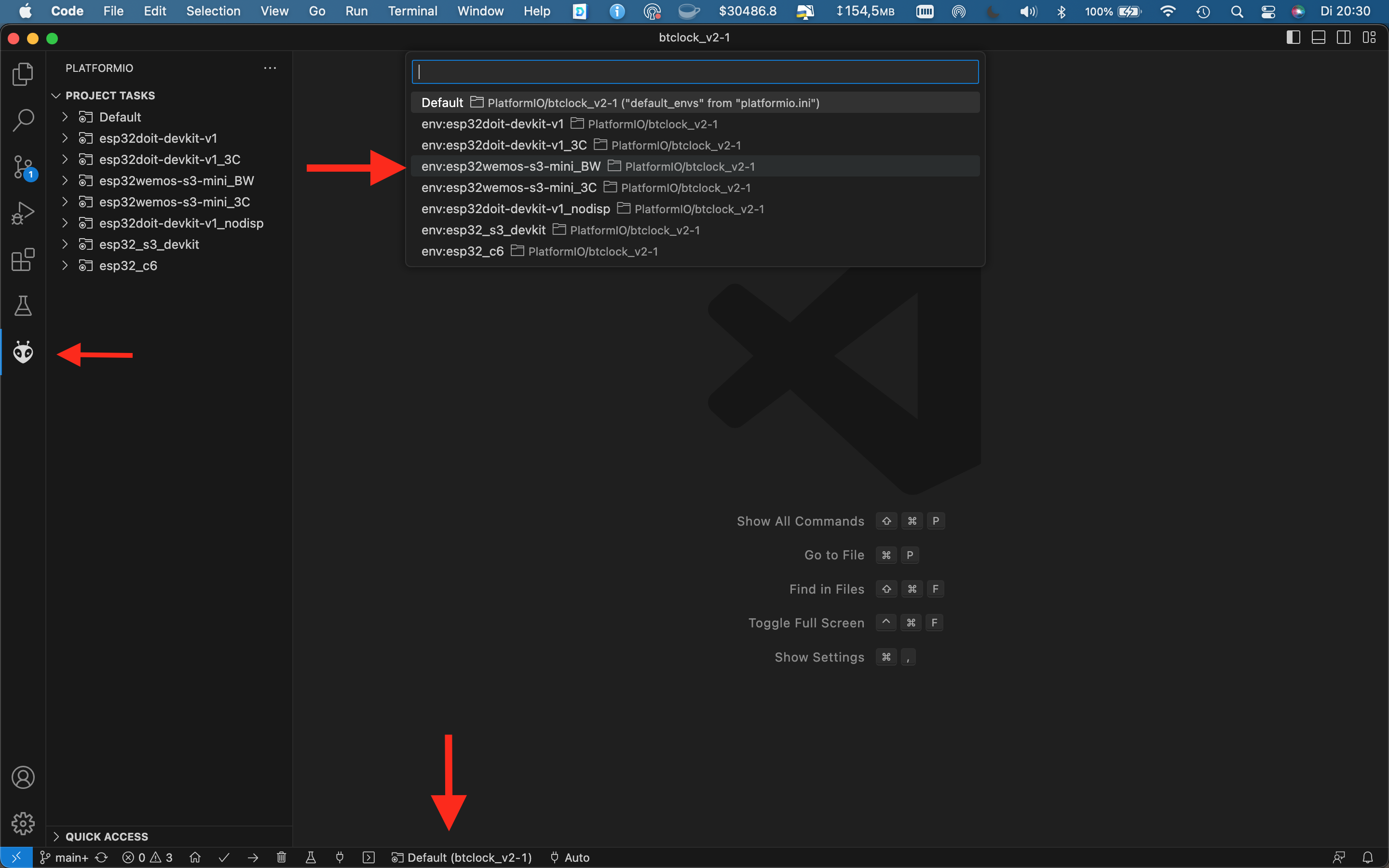Open the Selection menu
The width and height of the screenshot is (1389, 868).
tap(213, 12)
